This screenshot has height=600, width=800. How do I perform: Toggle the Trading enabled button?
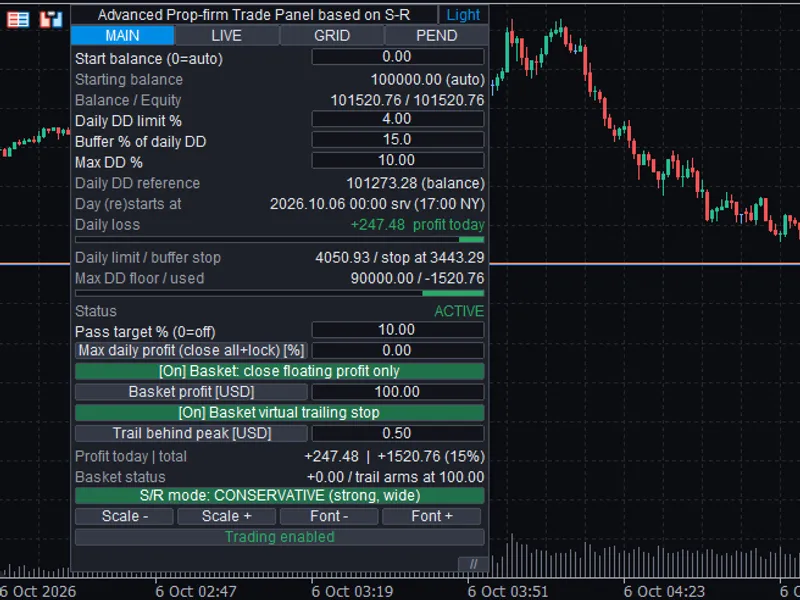(280, 537)
